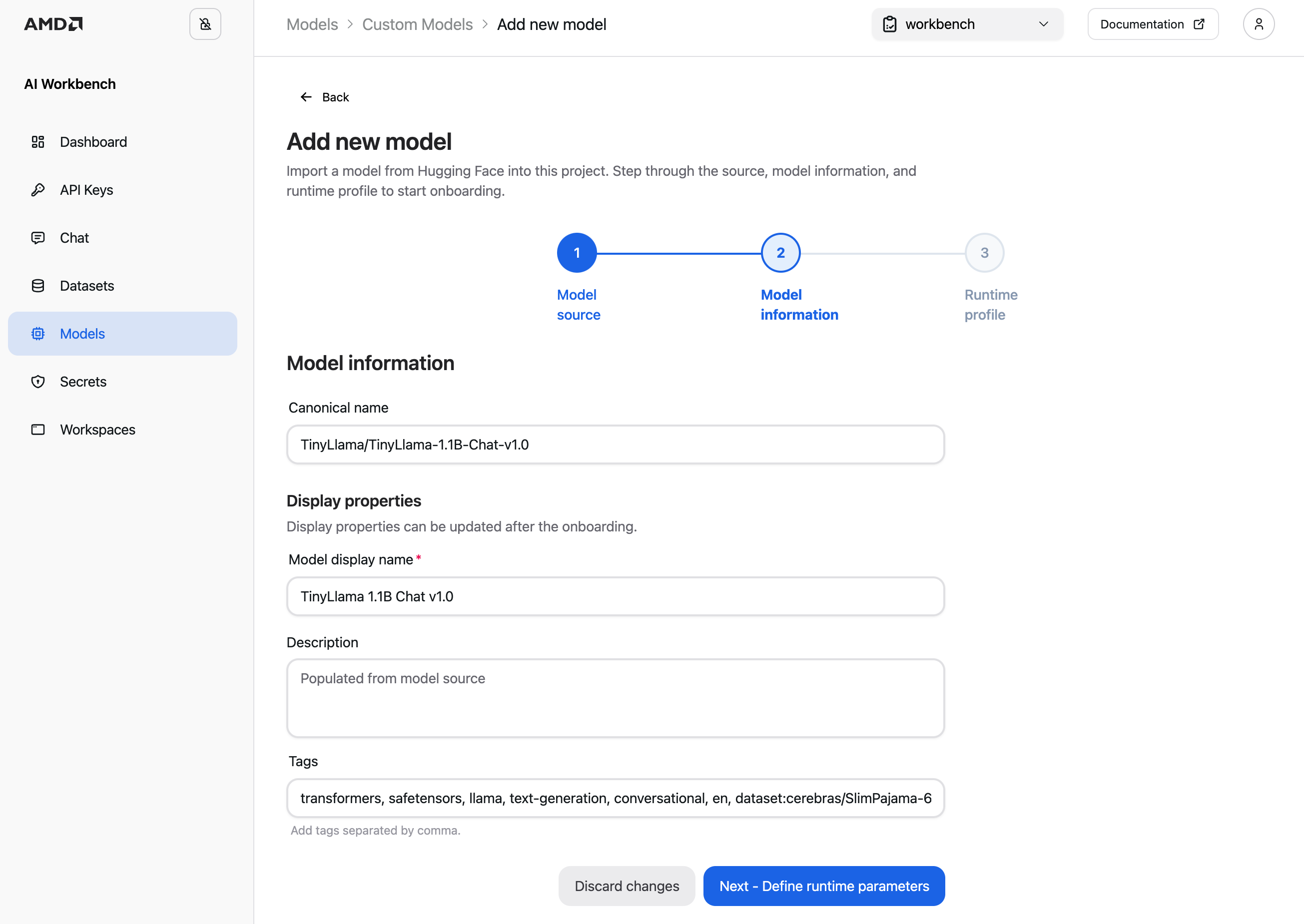Image resolution: width=1304 pixels, height=924 pixels.
Task: Click the API Keys key icon
Action: [37, 189]
